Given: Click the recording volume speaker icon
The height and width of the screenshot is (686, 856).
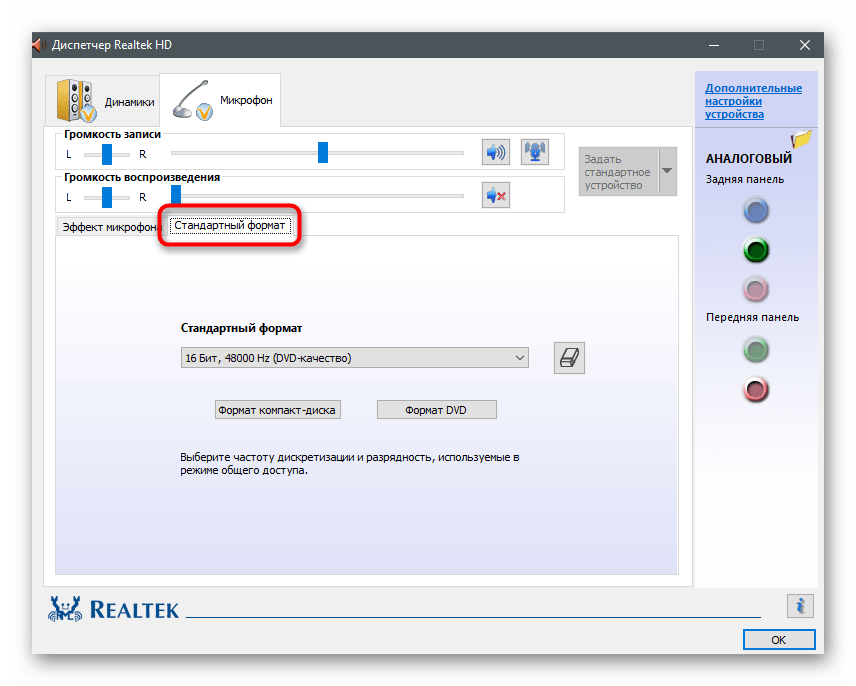Looking at the screenshot, I should point(496,152).
